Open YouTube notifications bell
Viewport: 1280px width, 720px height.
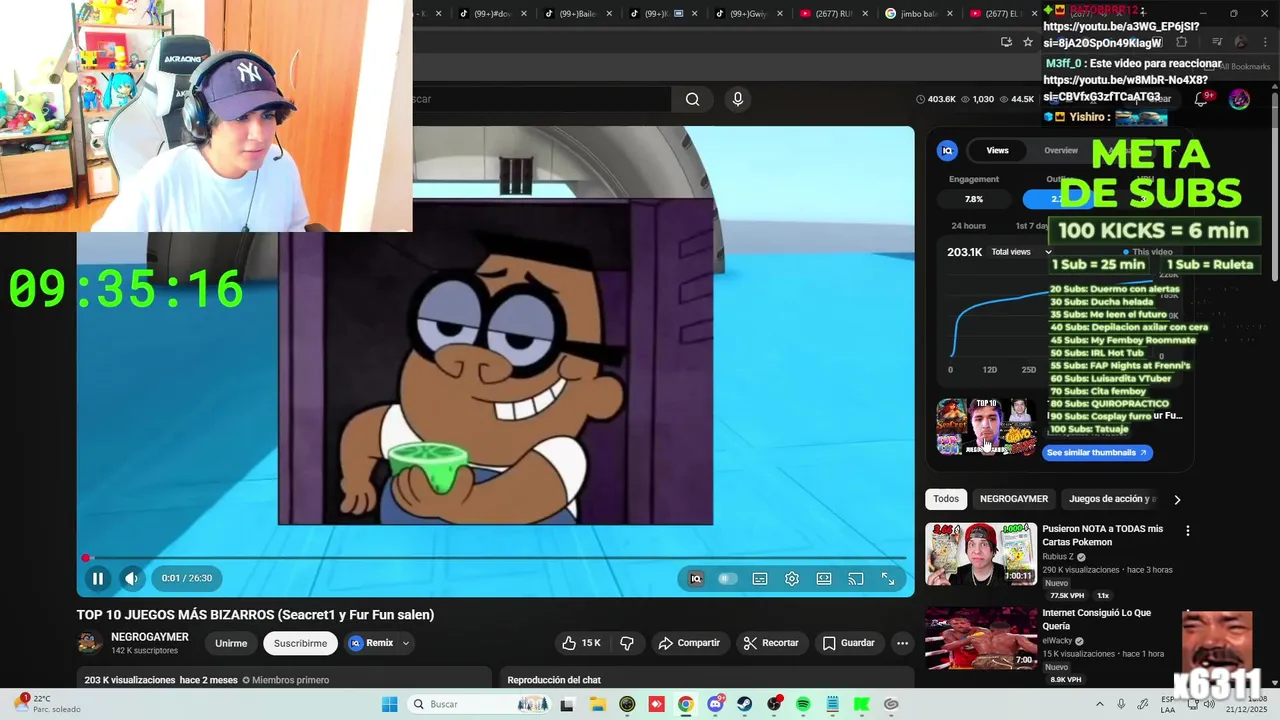1201,99
